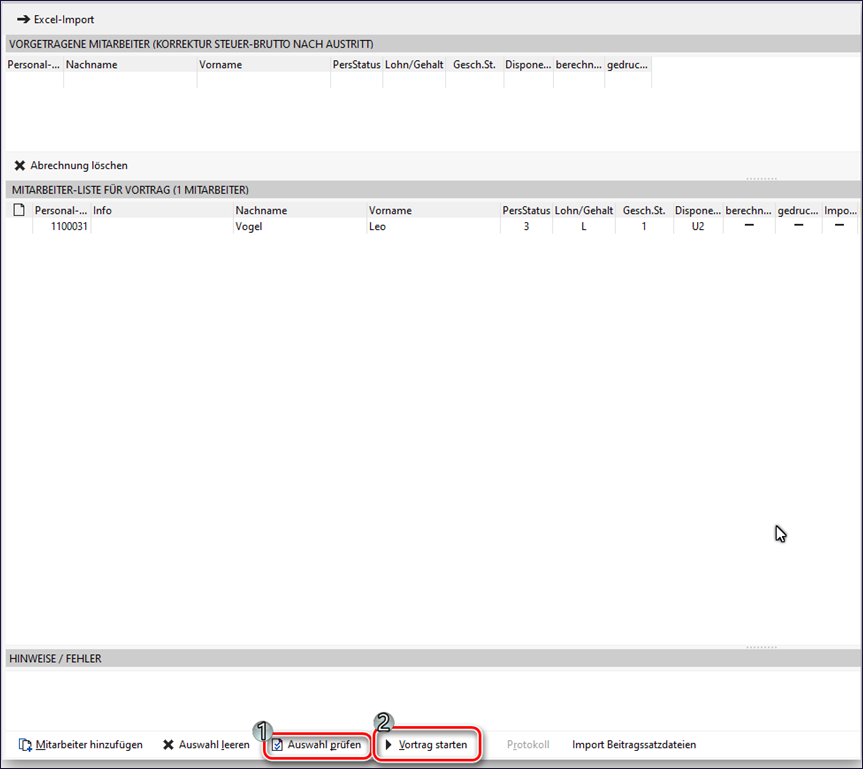Click the X icon of Abrechnung löschen

click(20, 165)
